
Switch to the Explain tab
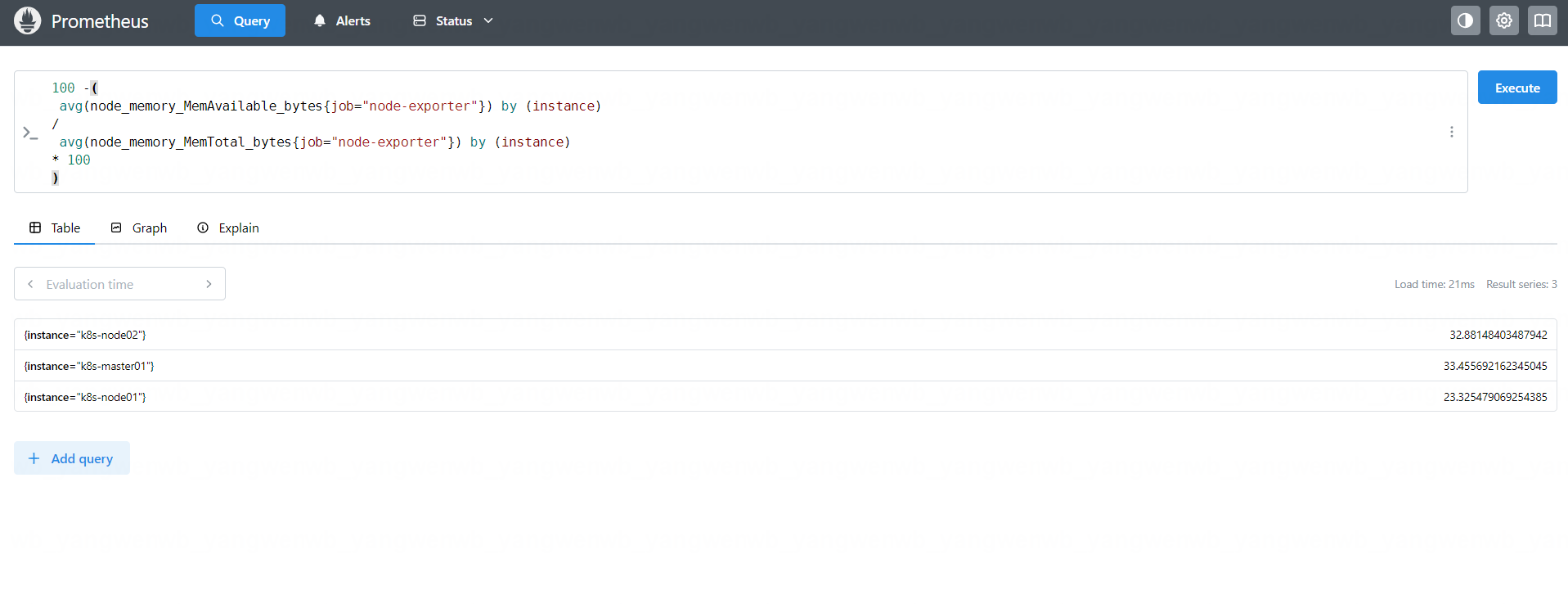[228, 228]
